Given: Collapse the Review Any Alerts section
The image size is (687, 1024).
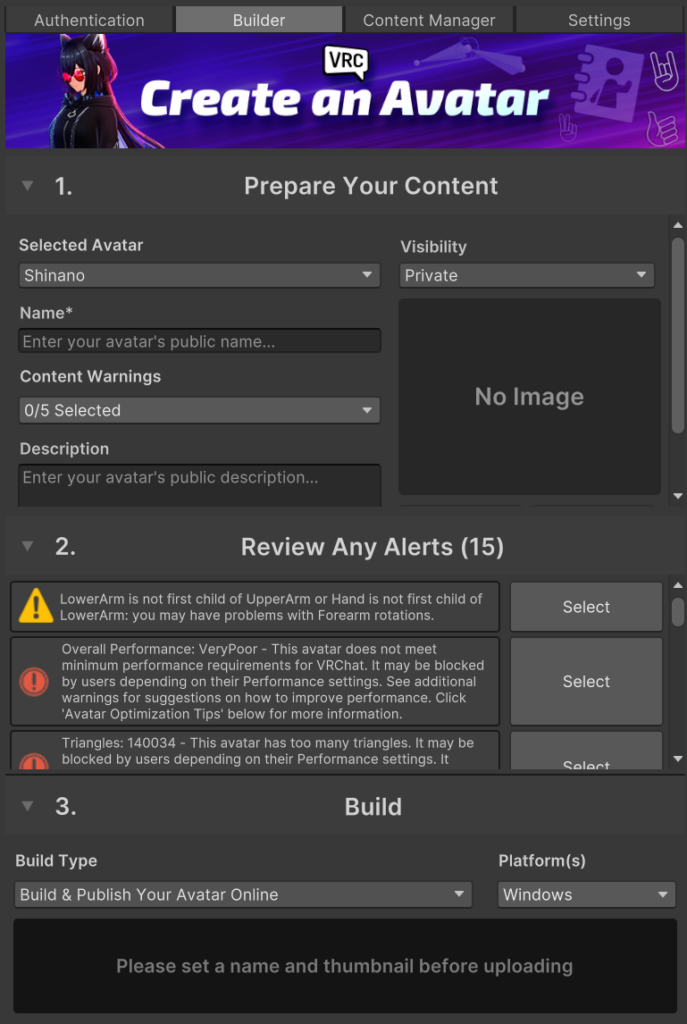Looking at the screenshot, I should pyautogui.click(x=27, y=546).
